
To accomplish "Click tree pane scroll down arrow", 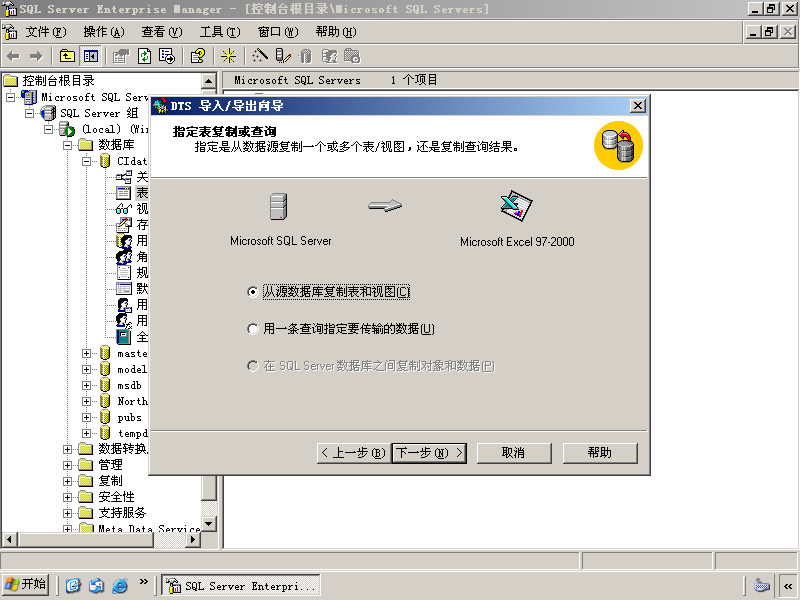I will coord(209,524).
